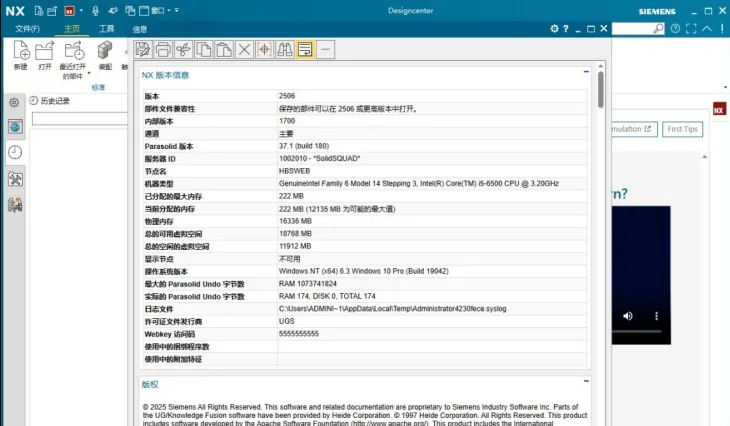The height and width of the screenshot is (426, 730).
Task: Click the Paste clipboard icon in information window
Action: click(224, 49)
